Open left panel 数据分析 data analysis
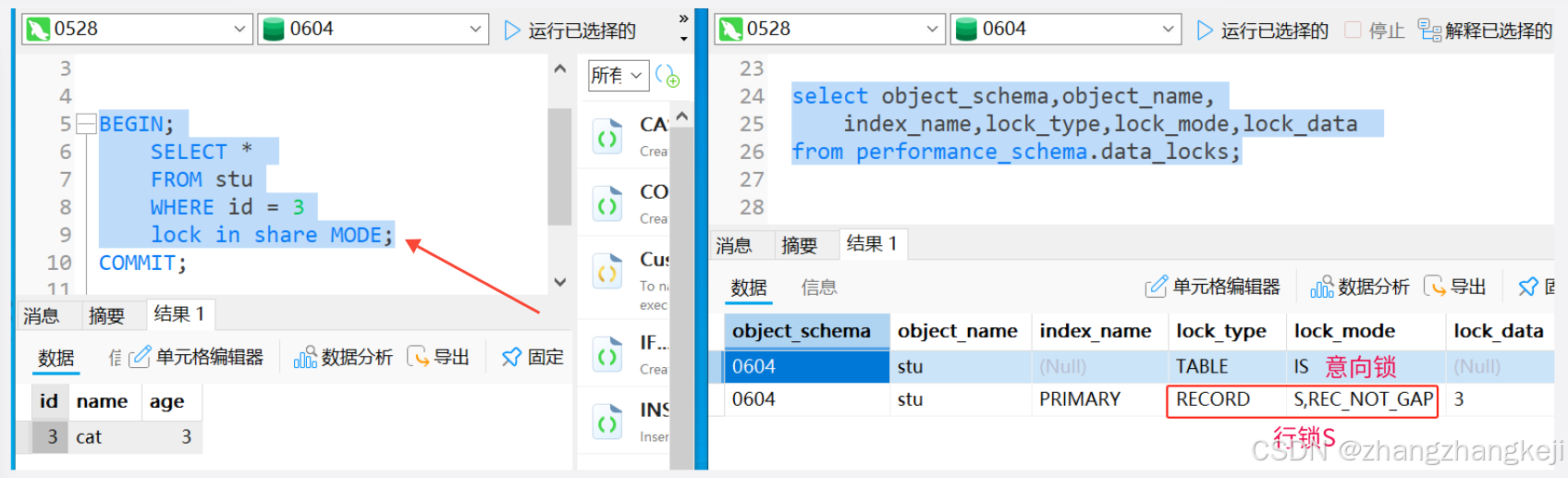Screen dimensions: 1568x478 tap(343, 357)
